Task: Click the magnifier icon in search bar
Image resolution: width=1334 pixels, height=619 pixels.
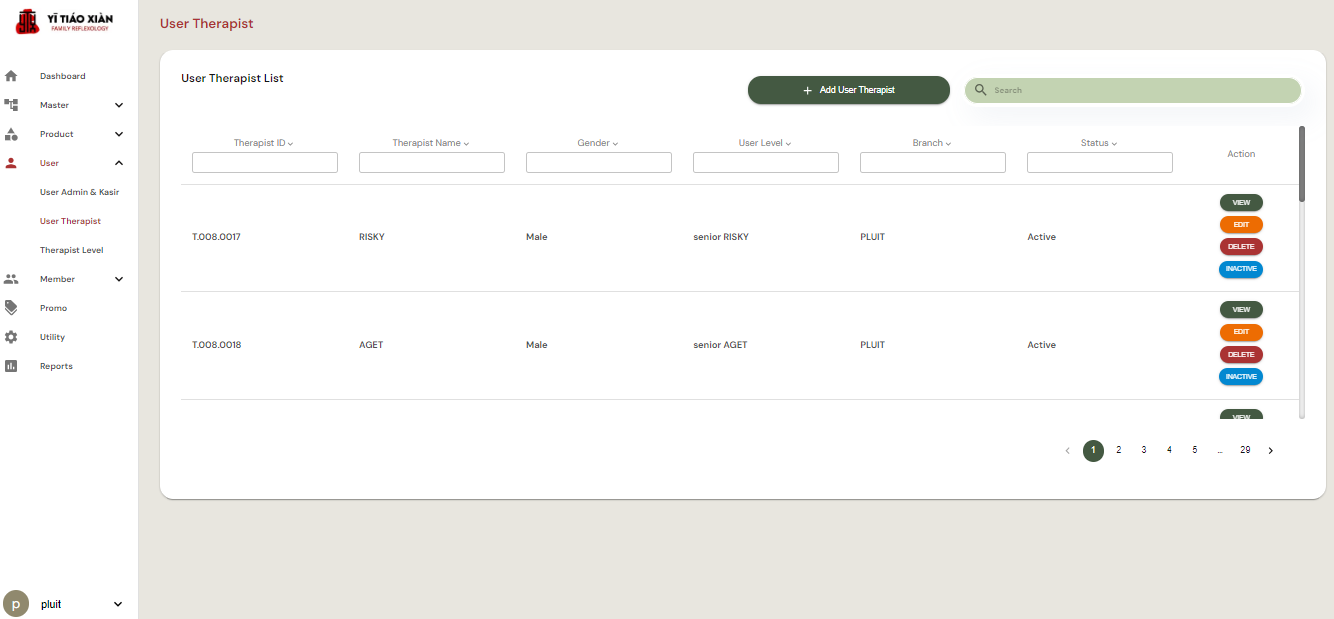Action: click(x=981, y=90)
